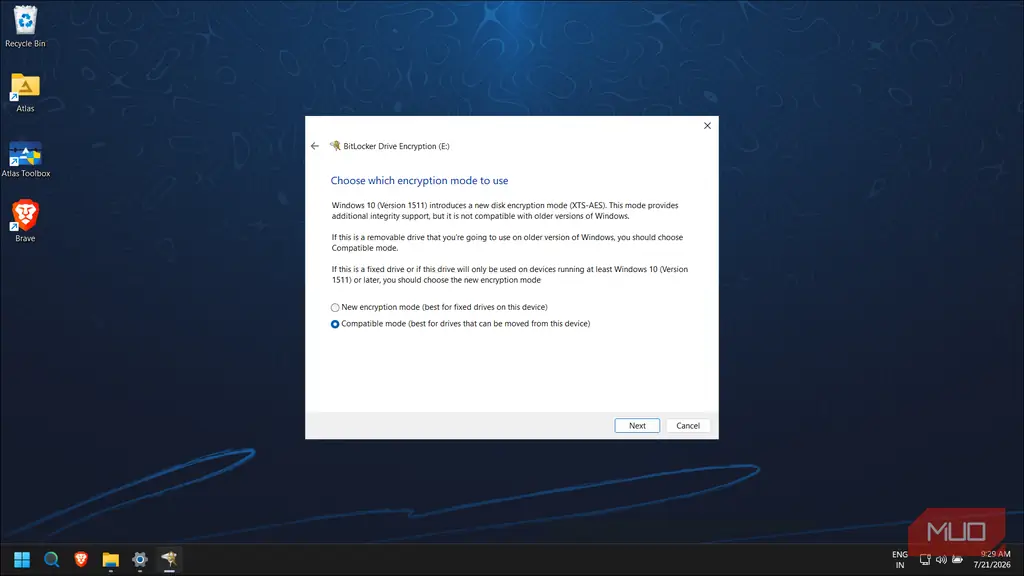This screenshot has width=1024, height=576.
Task: Click paragraph starting Windows 10 (Version 1511) introduces
Action: tap(505, 210)
